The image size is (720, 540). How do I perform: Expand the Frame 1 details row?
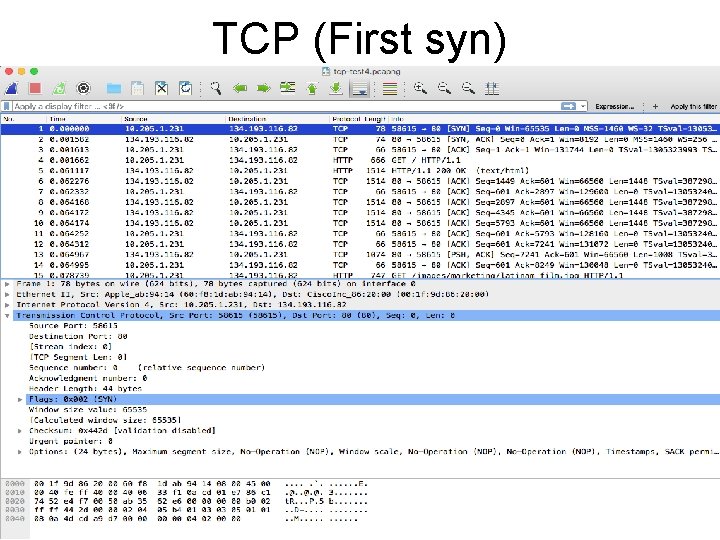[7, 284]
